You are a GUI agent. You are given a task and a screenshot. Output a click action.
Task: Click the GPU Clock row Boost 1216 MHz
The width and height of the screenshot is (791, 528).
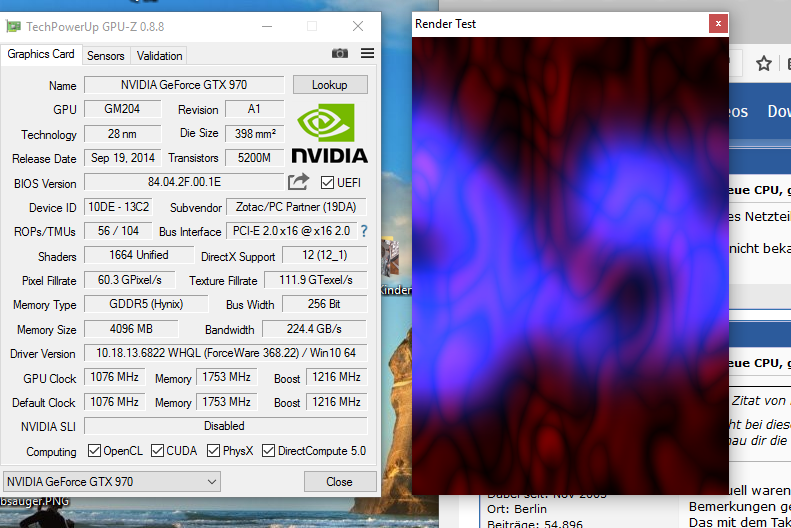click(336, 377)
